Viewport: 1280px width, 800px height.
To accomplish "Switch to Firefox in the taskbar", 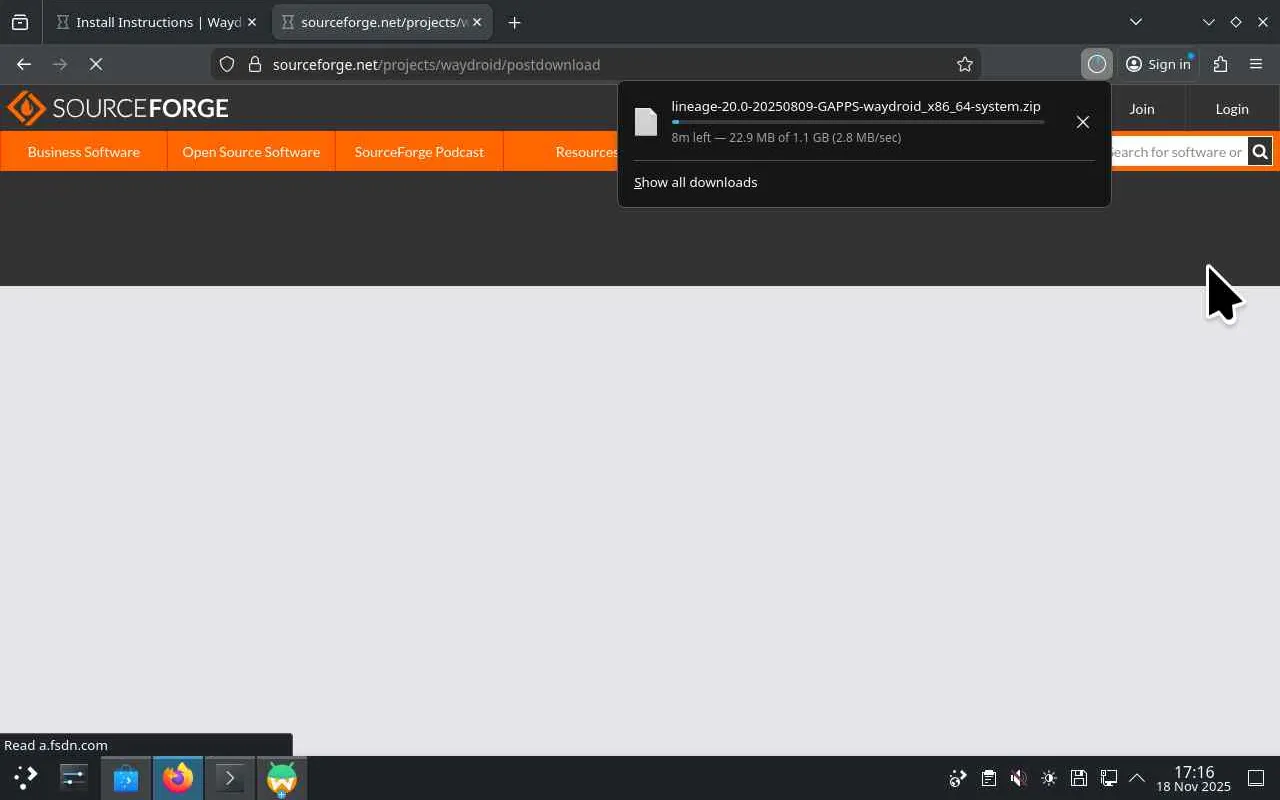I will (x=178, y=777).
